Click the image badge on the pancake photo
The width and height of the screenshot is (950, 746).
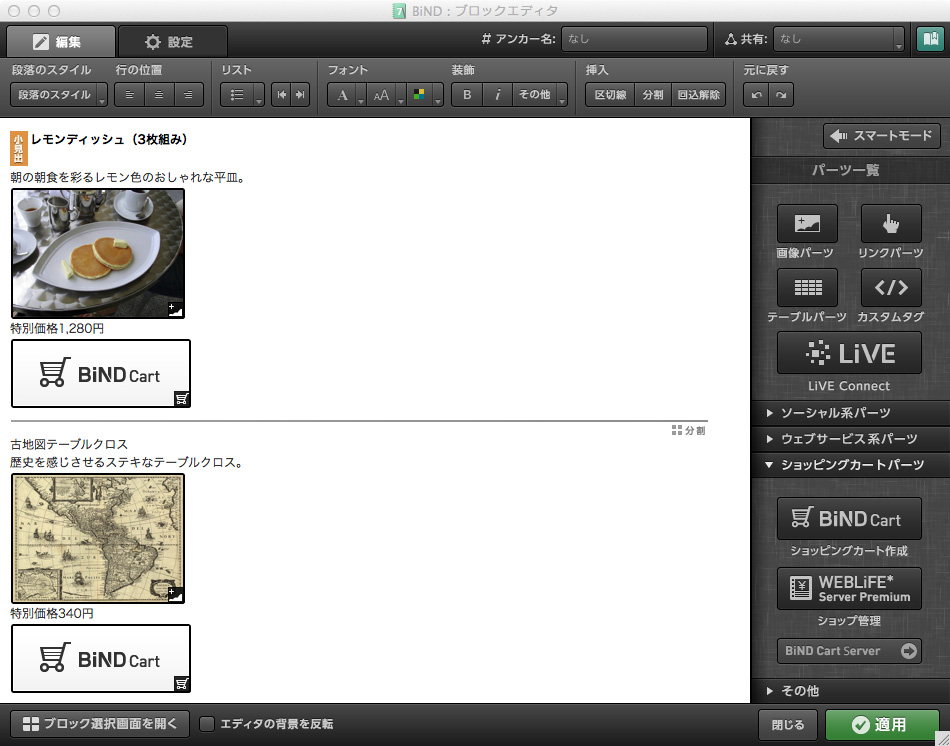pyautogui.click(x=175, y=310)
